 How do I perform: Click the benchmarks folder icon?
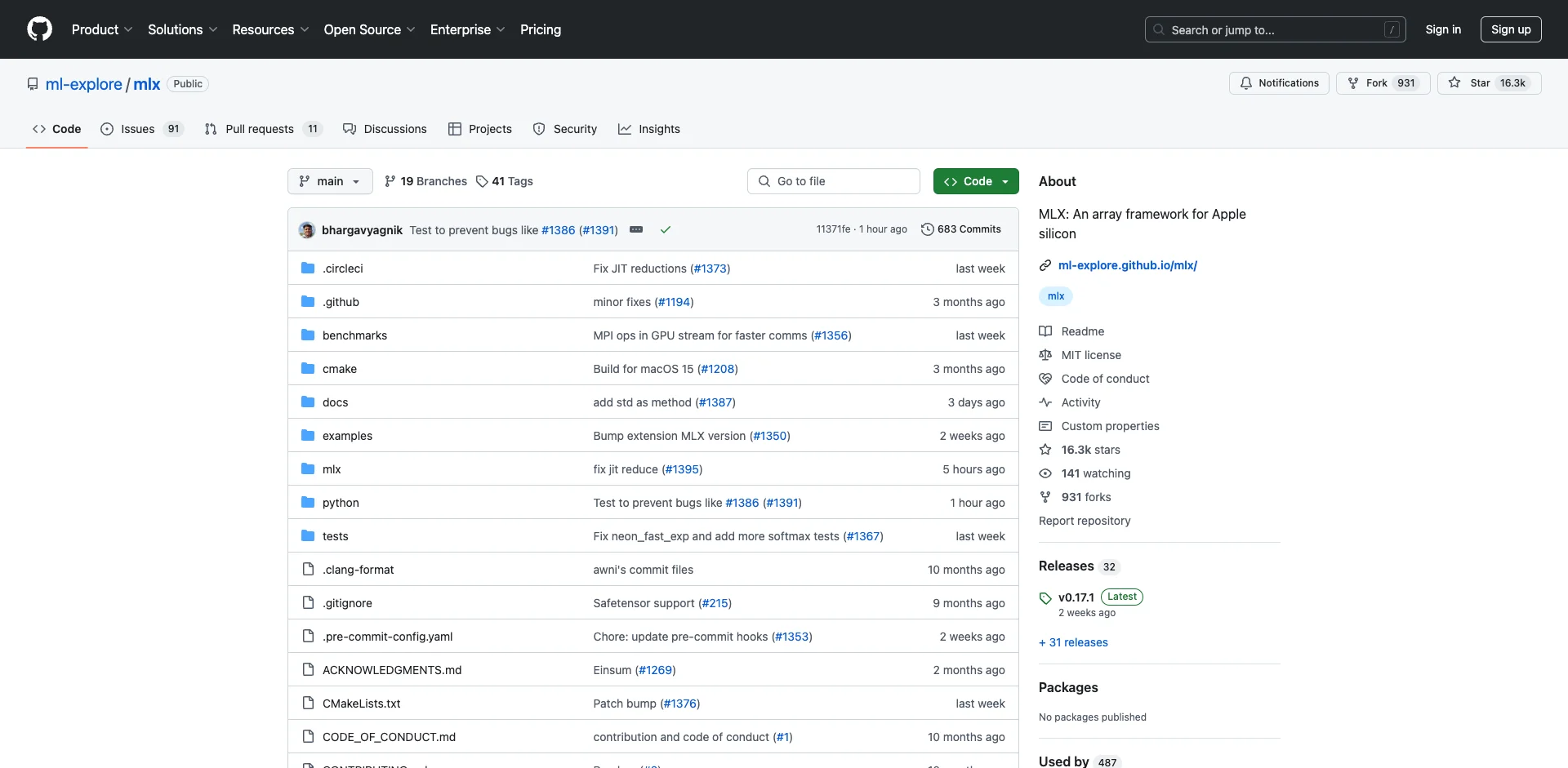pyautogui.click(x=308, y=335)
